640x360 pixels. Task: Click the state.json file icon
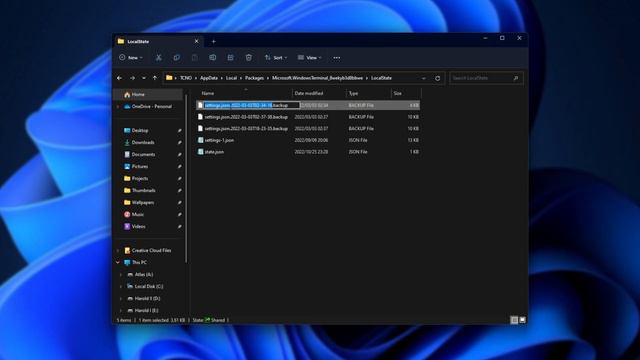200,152
